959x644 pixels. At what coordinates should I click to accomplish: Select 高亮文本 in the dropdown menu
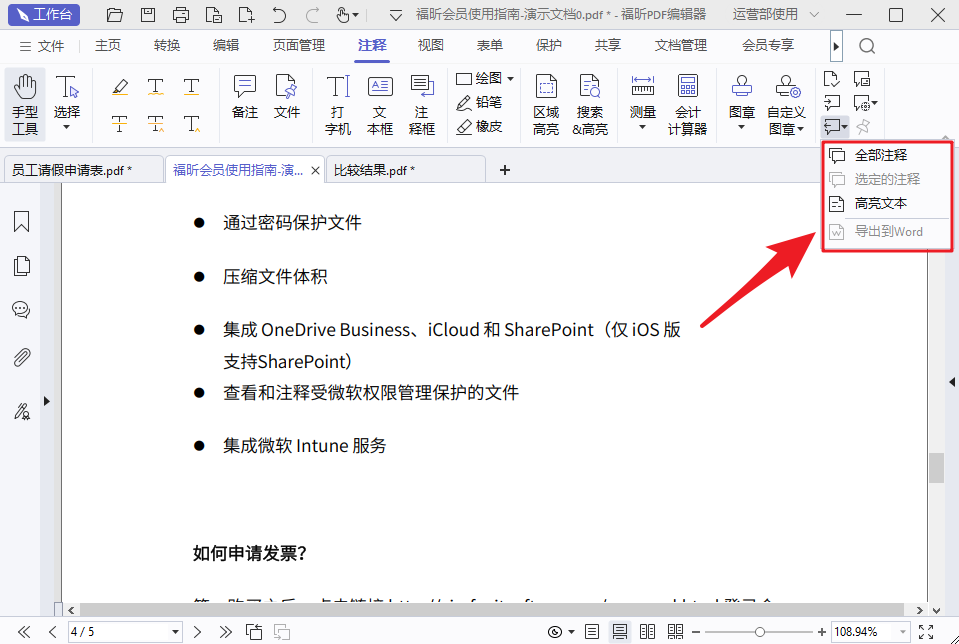tap(880, 203)
